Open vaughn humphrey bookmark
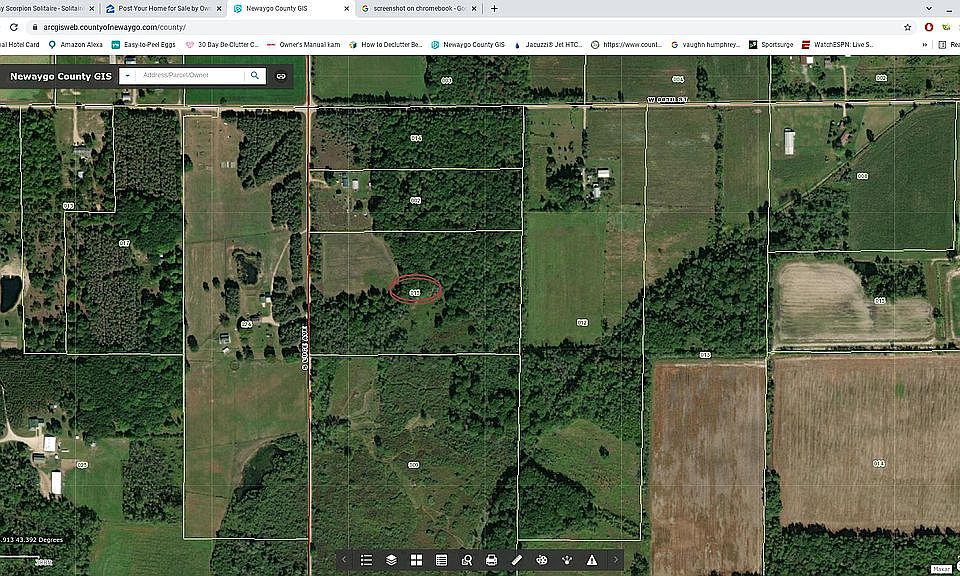Image resolution: width=960 pixels, height=576 pixels. tap(705, 45)
